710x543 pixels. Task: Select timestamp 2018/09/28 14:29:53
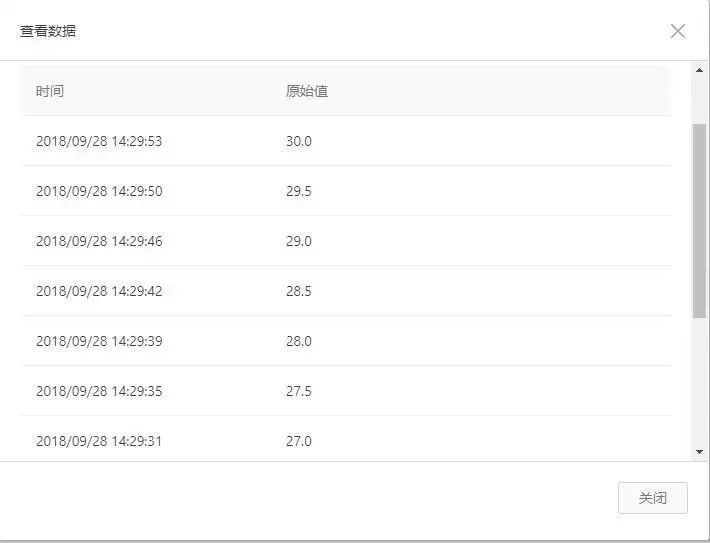99,141
